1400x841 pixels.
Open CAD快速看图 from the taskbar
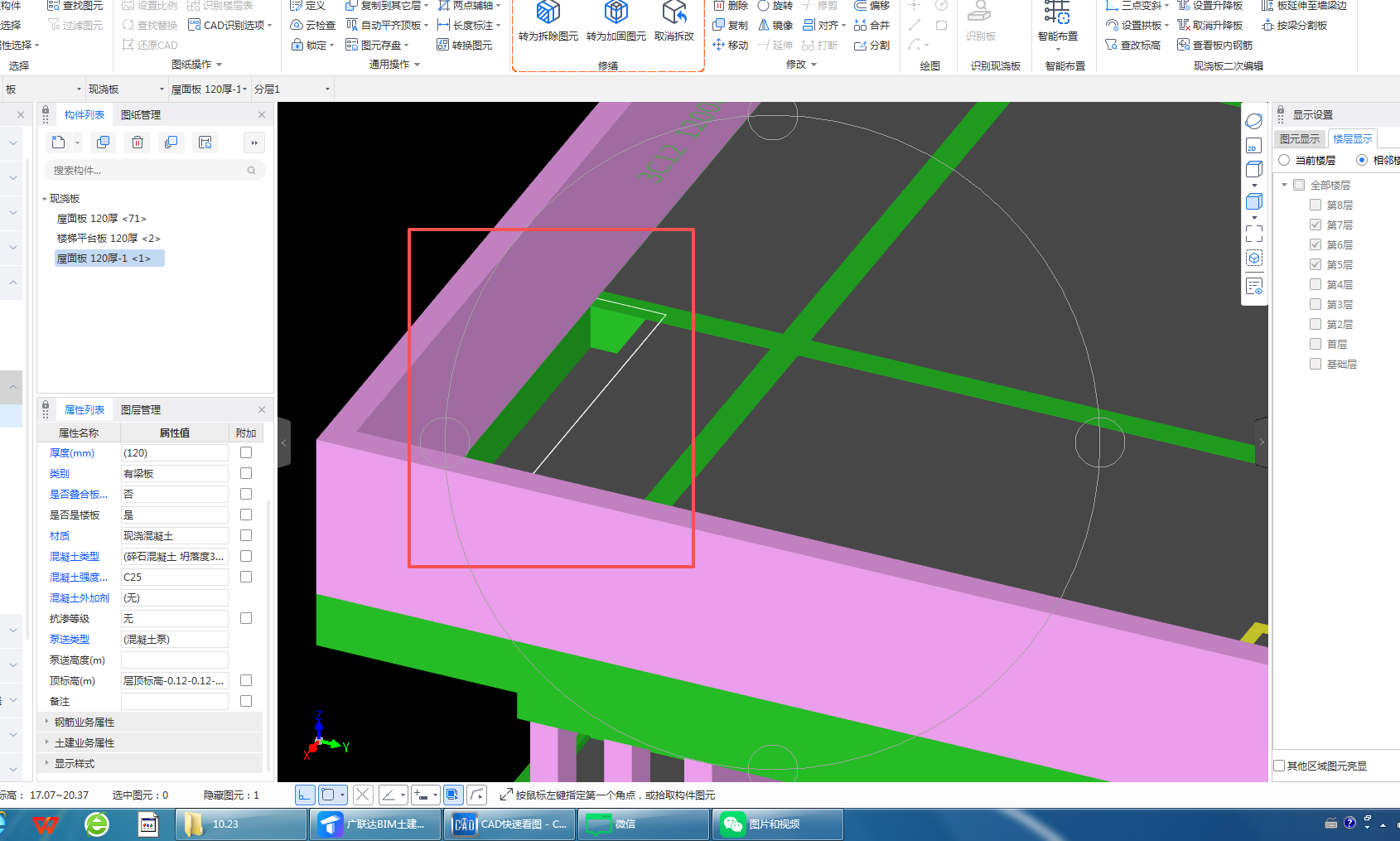[509, 824]
